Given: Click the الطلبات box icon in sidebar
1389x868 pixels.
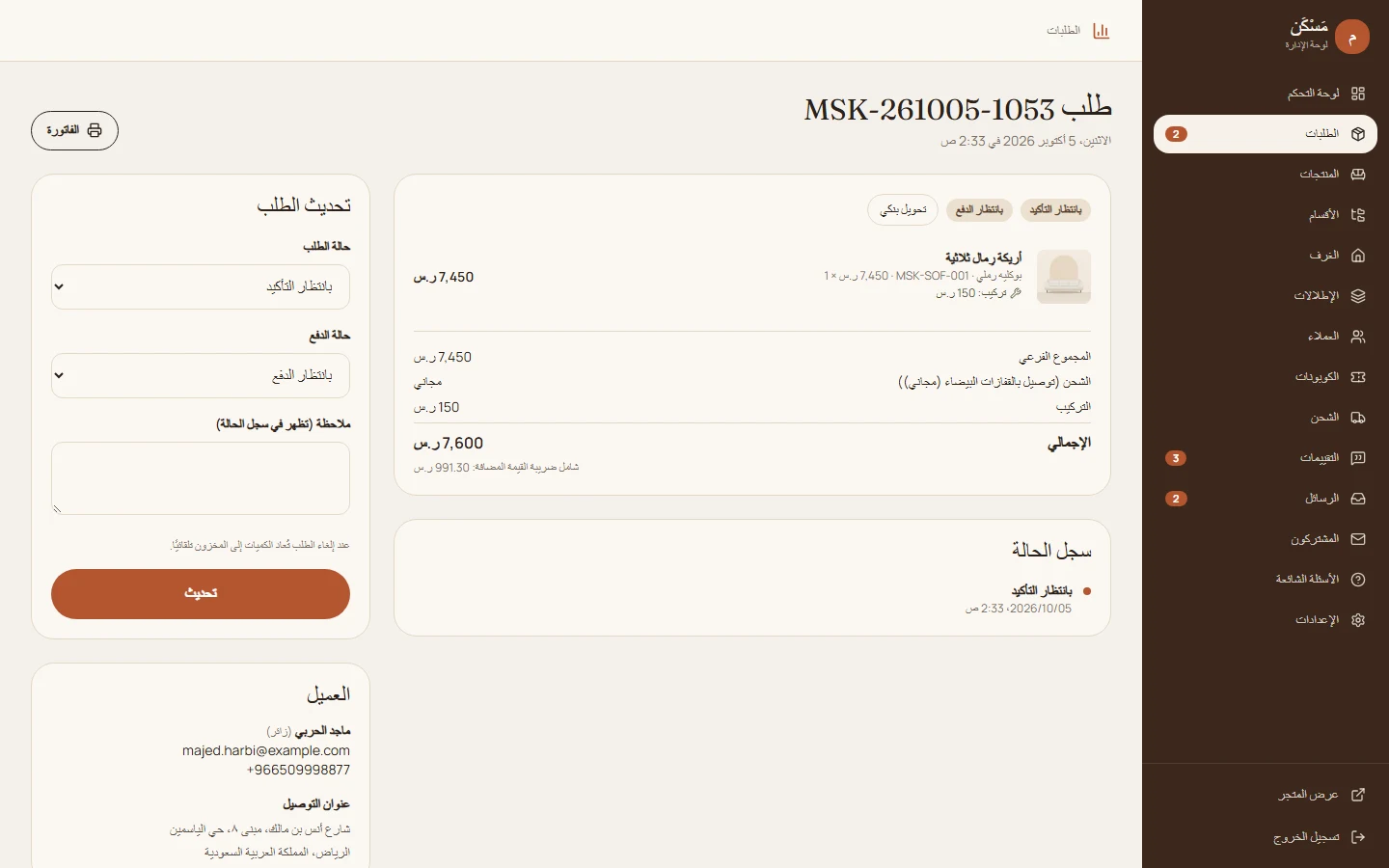Looking at the screenshot, I should tap(1358, 134).
